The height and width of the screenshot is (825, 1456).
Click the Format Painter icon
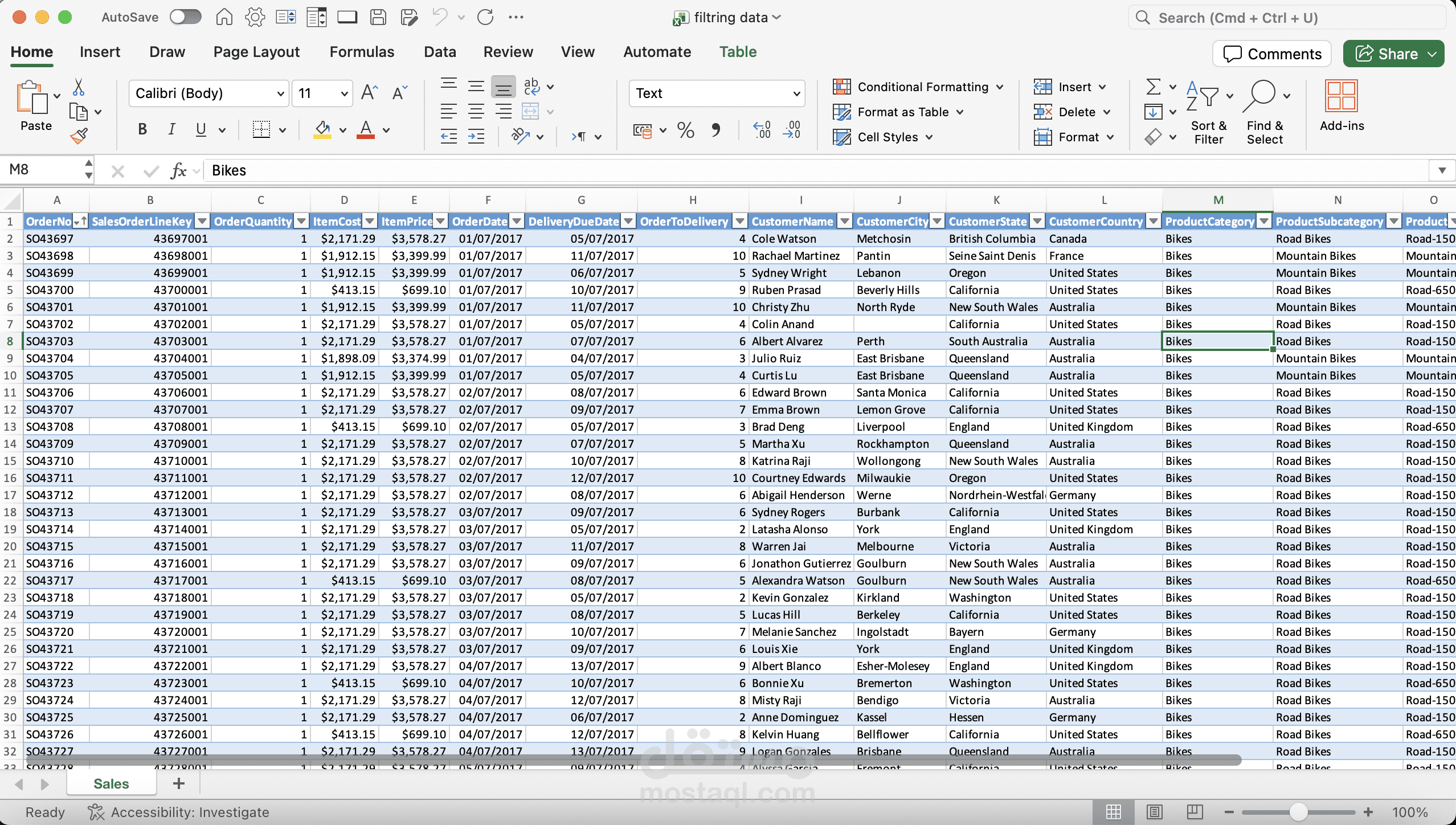coord(80,135)
